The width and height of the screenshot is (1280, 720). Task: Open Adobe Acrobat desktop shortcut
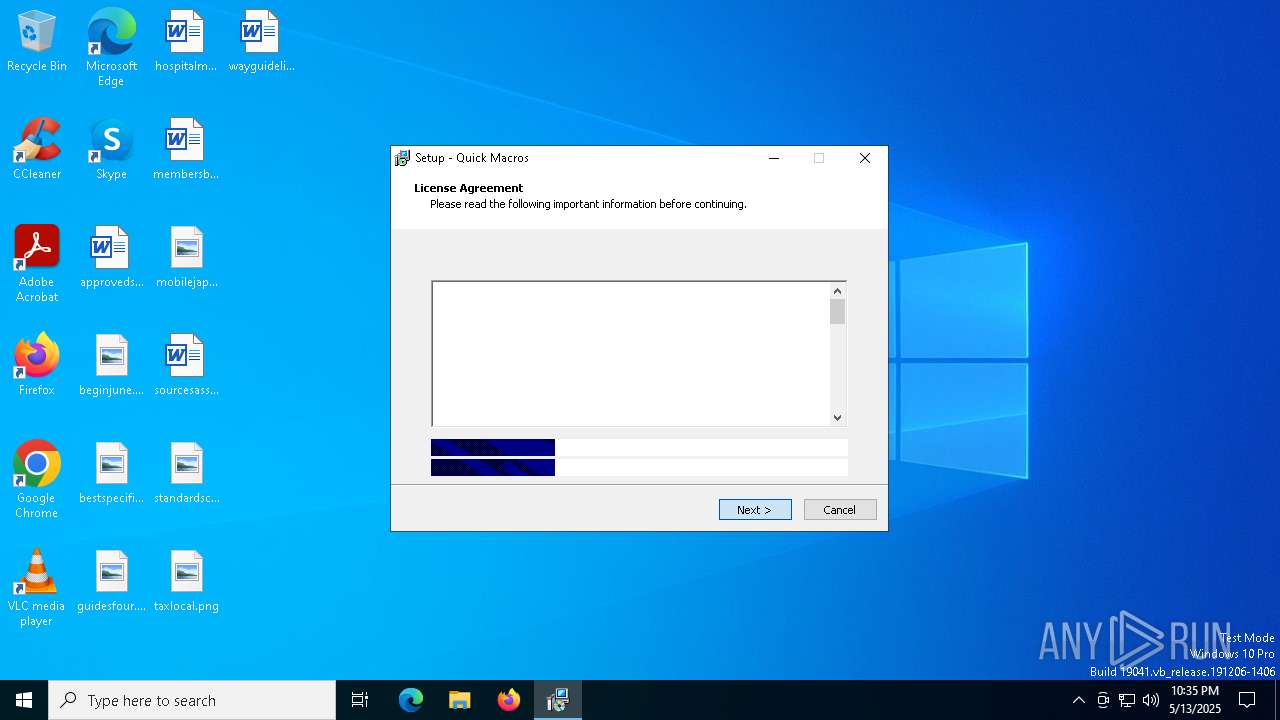(37, 264)
